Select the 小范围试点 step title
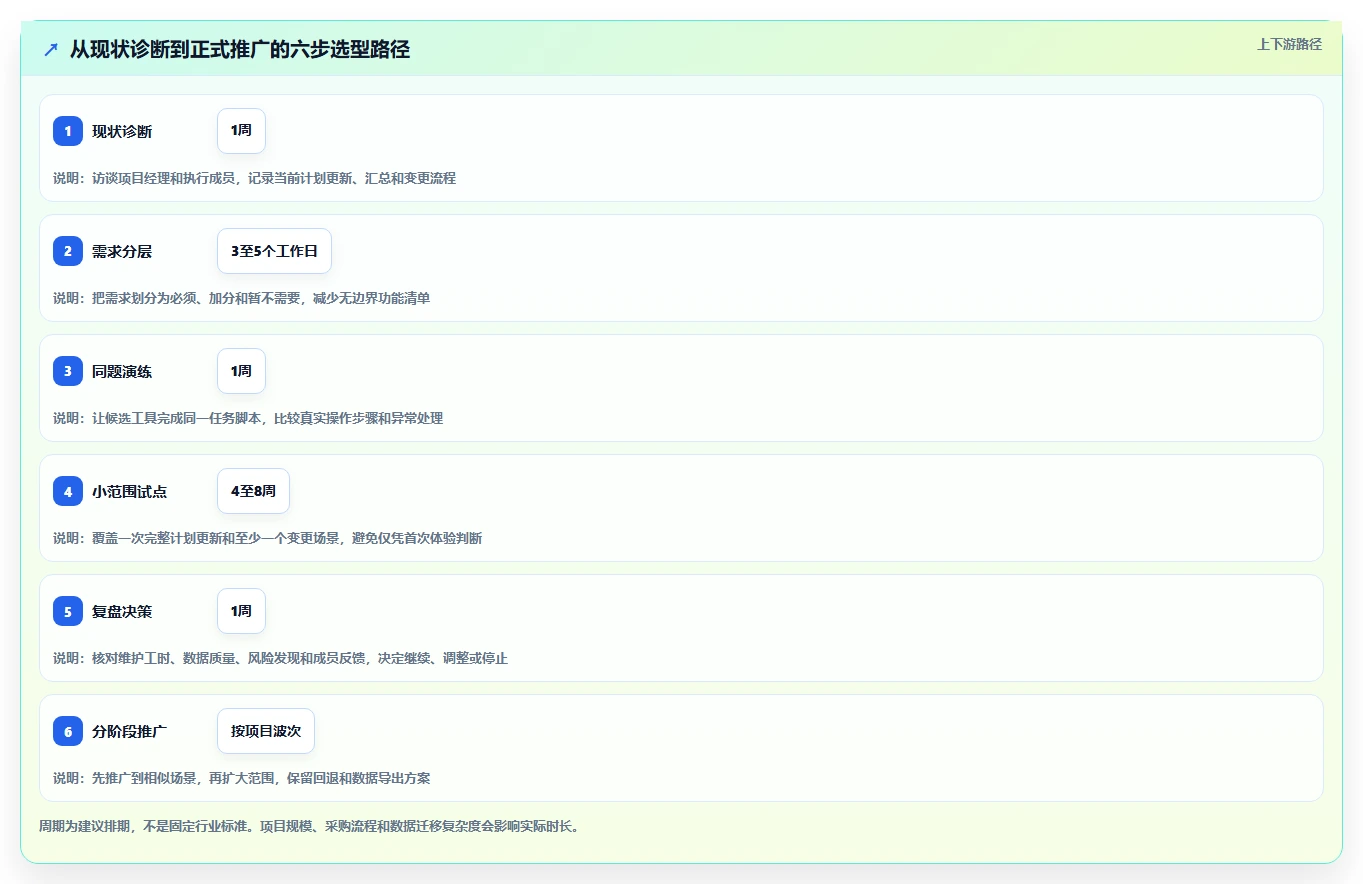 pyautogui.click(x=130, y=491)
